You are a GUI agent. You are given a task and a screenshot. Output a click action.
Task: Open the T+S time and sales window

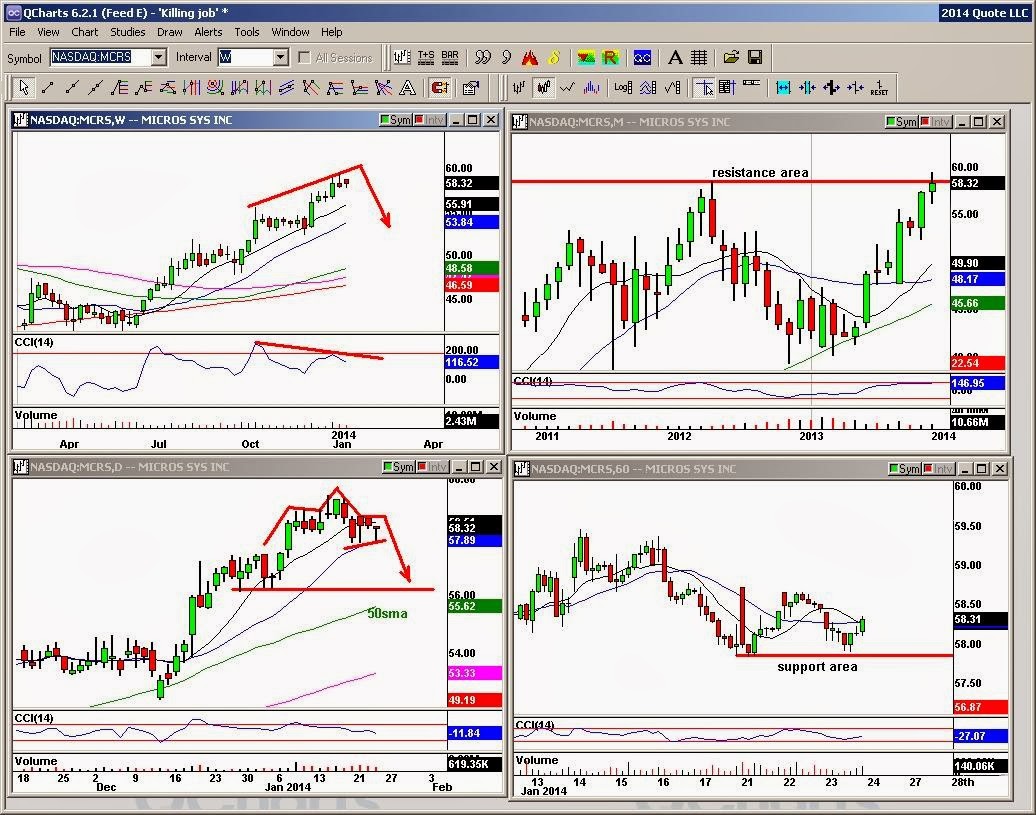pos(426,57)
